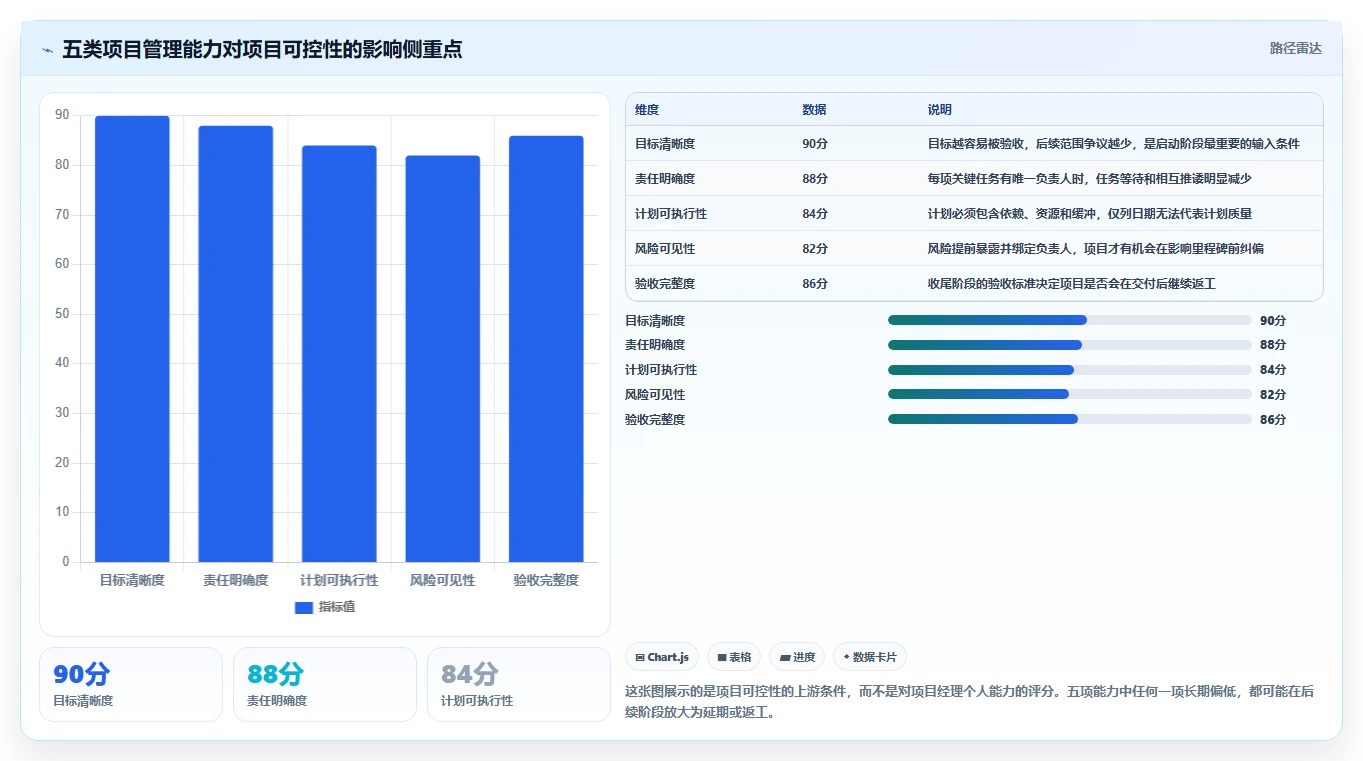Click the description starting 计划必须包含依赖
This screenshot has width=1363, height=761.
[1090, 214]
